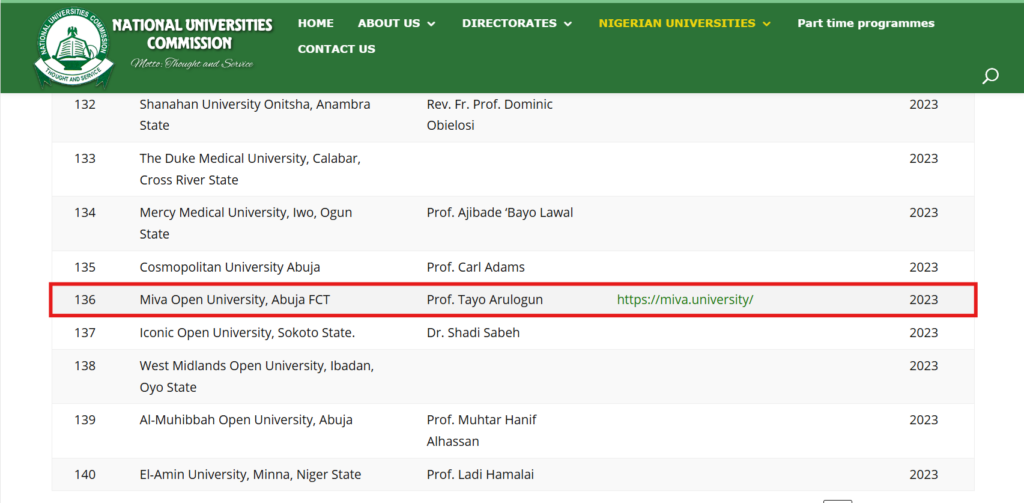Viewport: 1024px width, 503px height.
Task: Expand the NIGERIAN UNIVERSITIES dropdown menu
Action: tap(684, 23)
